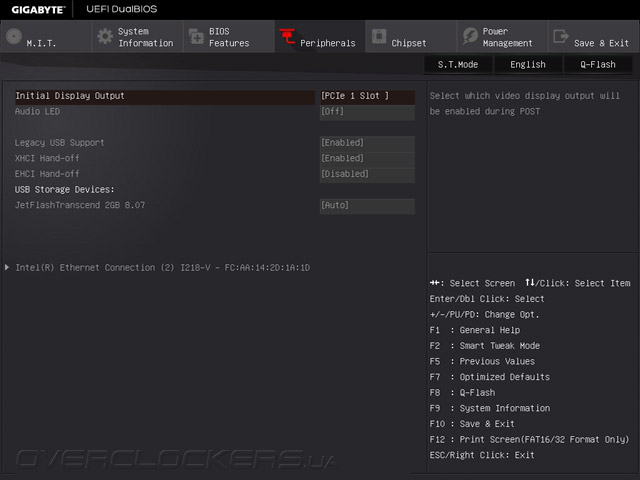The image size is (640, 480).
Task: Go to the BIOS Features tab
Action: tap(229, 36)
